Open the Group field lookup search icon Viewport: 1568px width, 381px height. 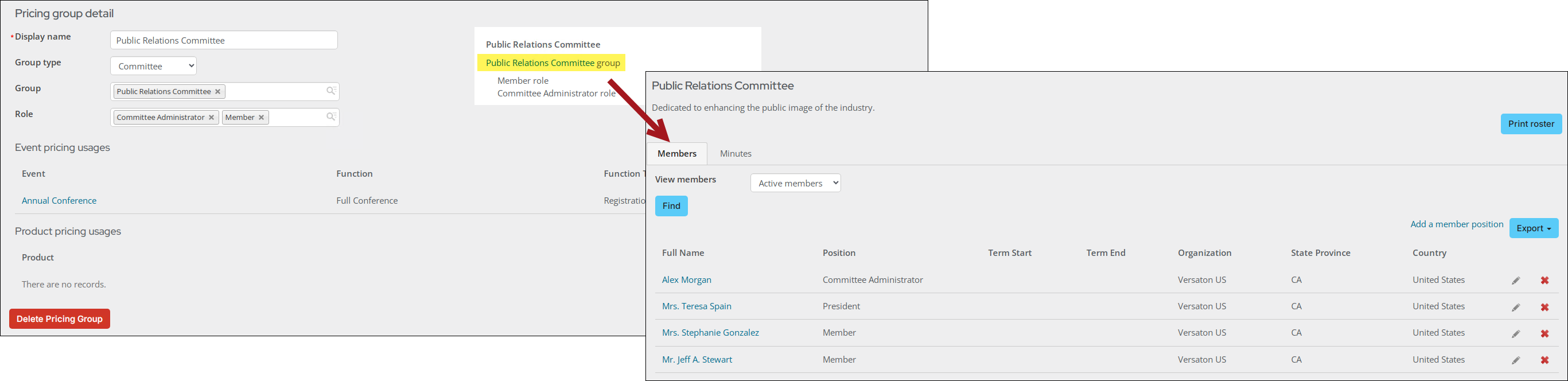click(331, 91)
